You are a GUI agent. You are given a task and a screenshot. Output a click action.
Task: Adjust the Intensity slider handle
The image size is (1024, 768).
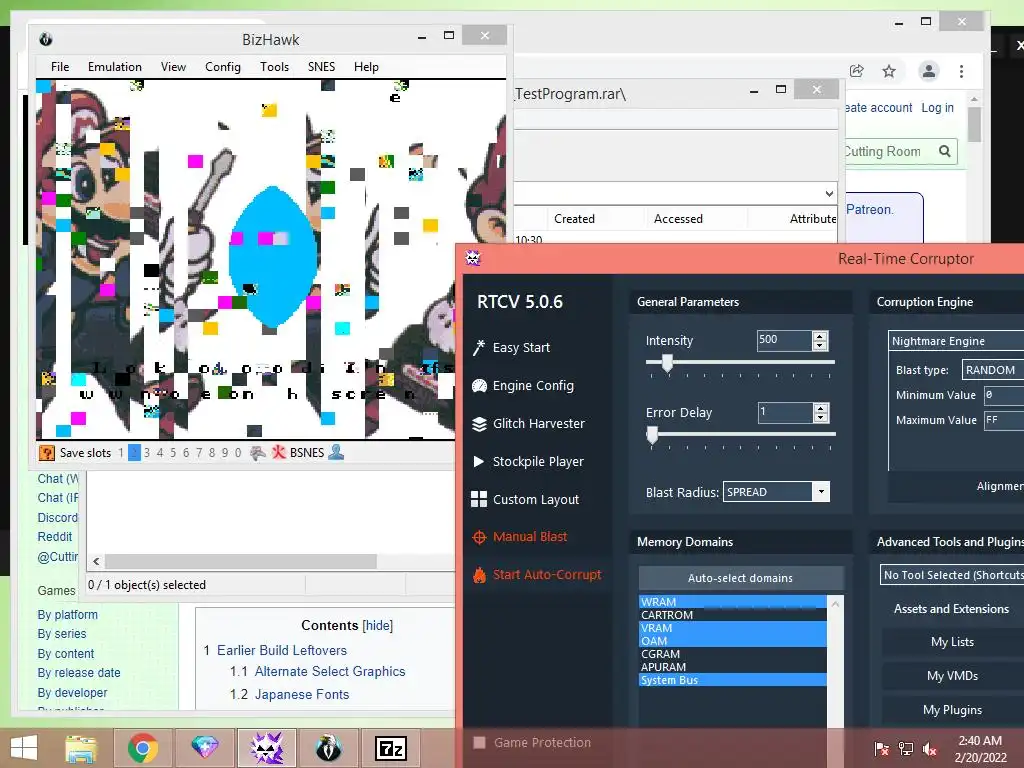click(667, 362)
